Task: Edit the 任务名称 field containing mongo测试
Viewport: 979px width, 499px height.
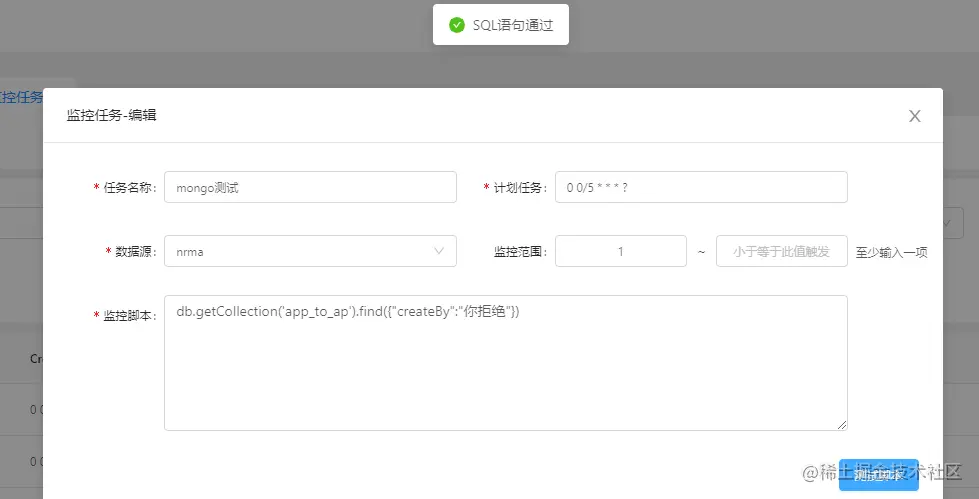Action: coord(310,187)
